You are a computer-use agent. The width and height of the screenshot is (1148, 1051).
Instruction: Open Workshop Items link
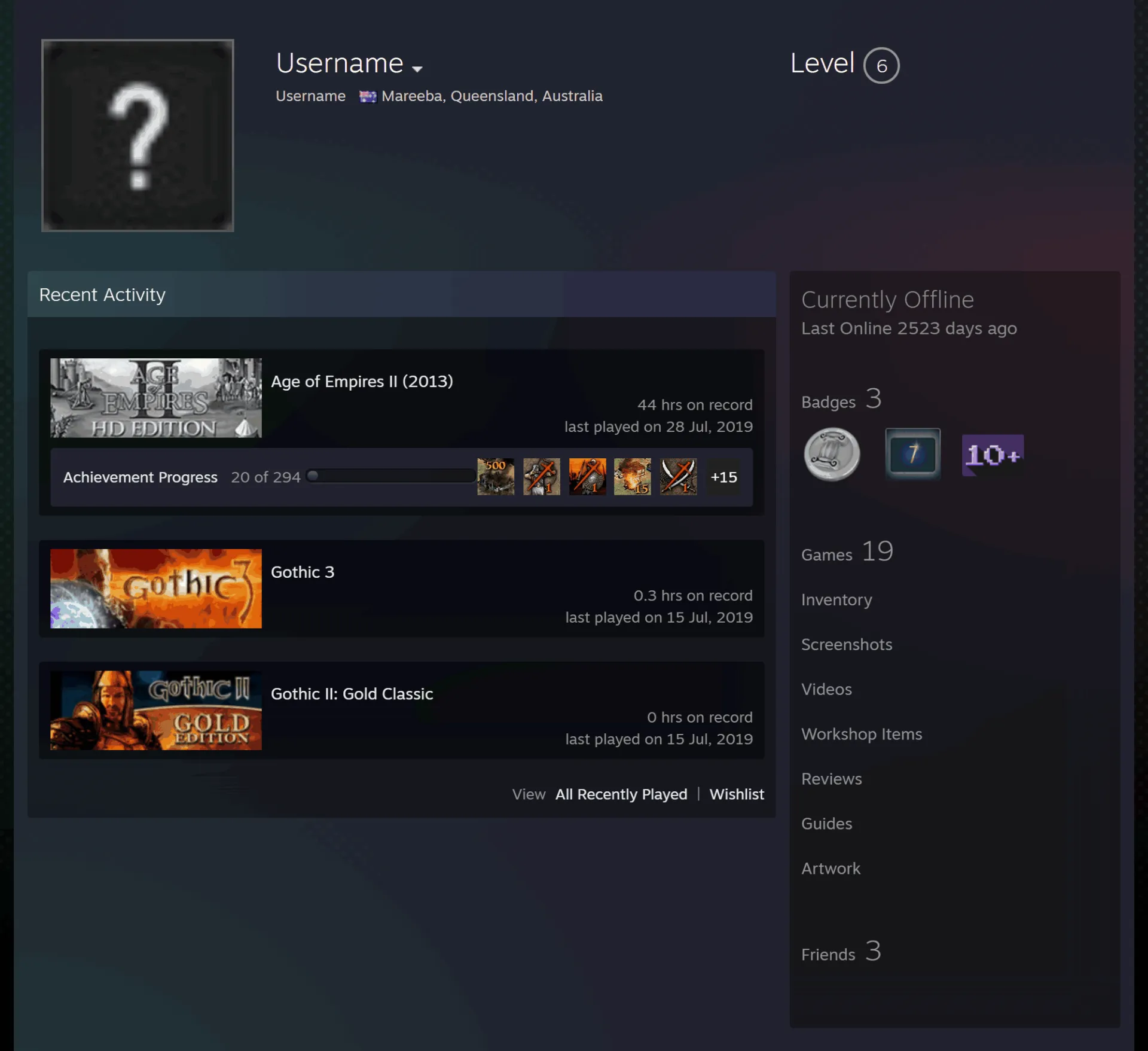coord(862,734)
